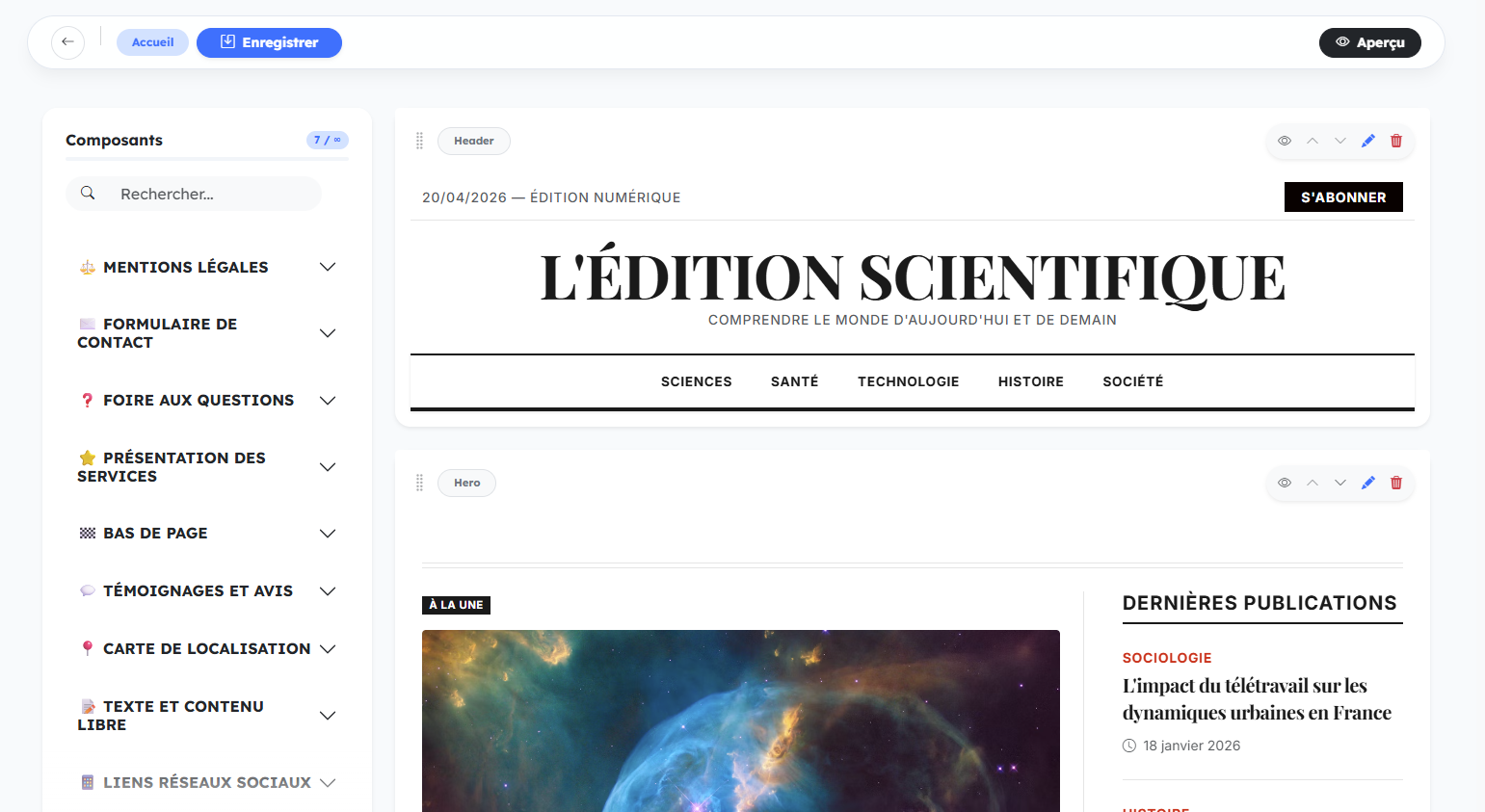Select the Technologie menu item
This screenshot has height=812, width=1485.
click(908, 381)
